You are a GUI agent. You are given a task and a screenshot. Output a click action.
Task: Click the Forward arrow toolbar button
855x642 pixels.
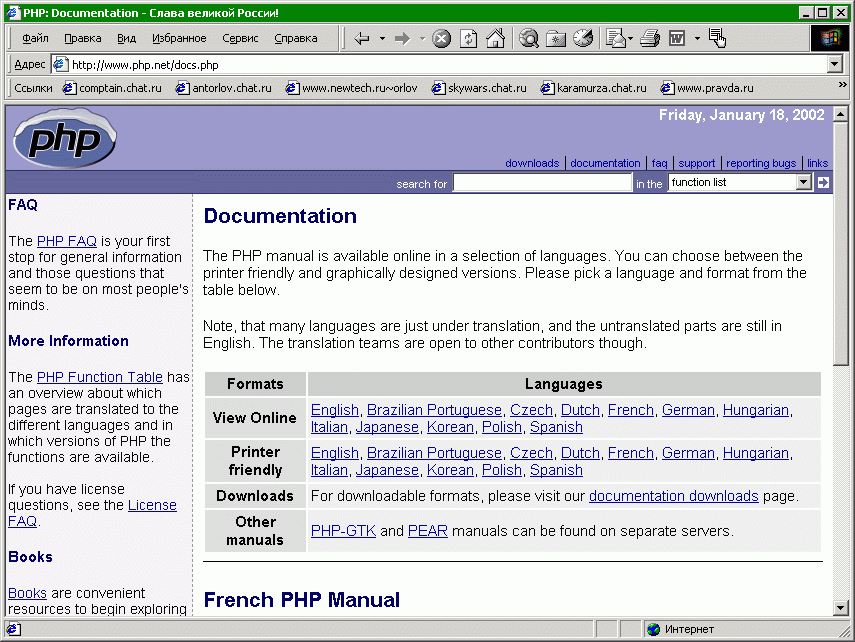pyautogui.click(x=402, y=39)
